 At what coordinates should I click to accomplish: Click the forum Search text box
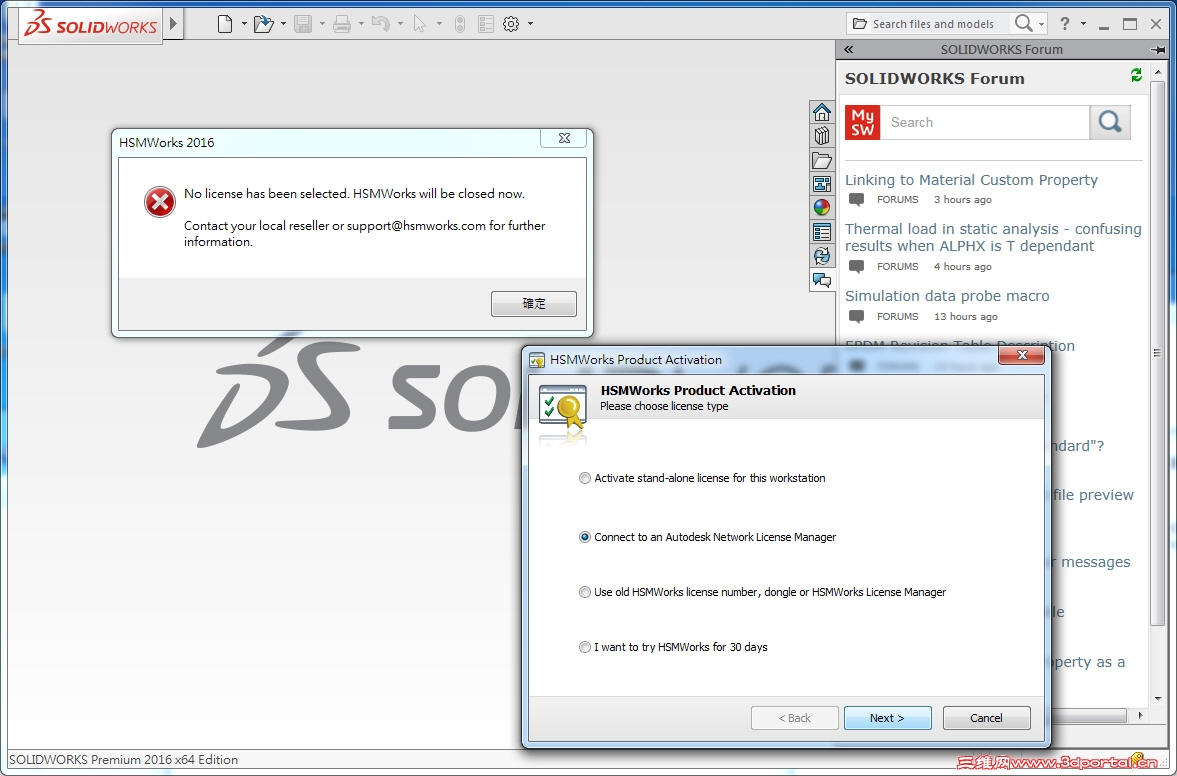984,122
